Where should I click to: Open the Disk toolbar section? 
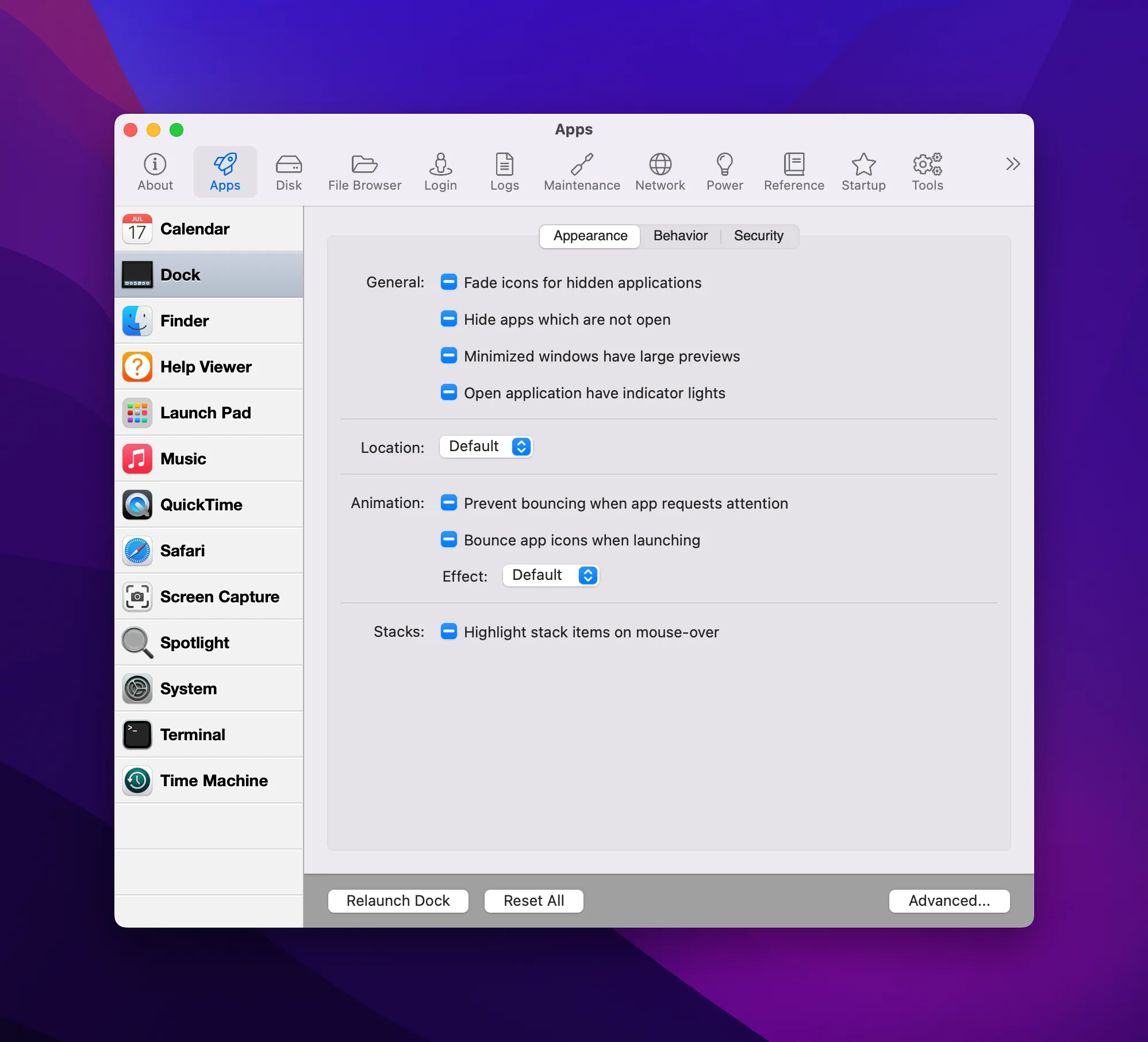pyautogui.click(x=289, y=172)
